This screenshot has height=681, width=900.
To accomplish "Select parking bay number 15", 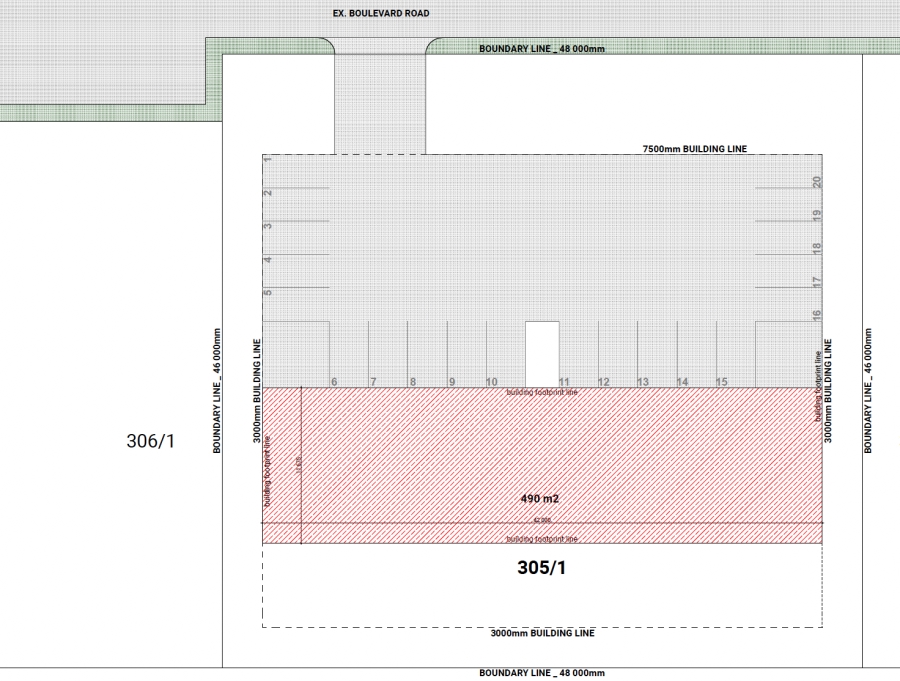I will click(x=721, y=382).
